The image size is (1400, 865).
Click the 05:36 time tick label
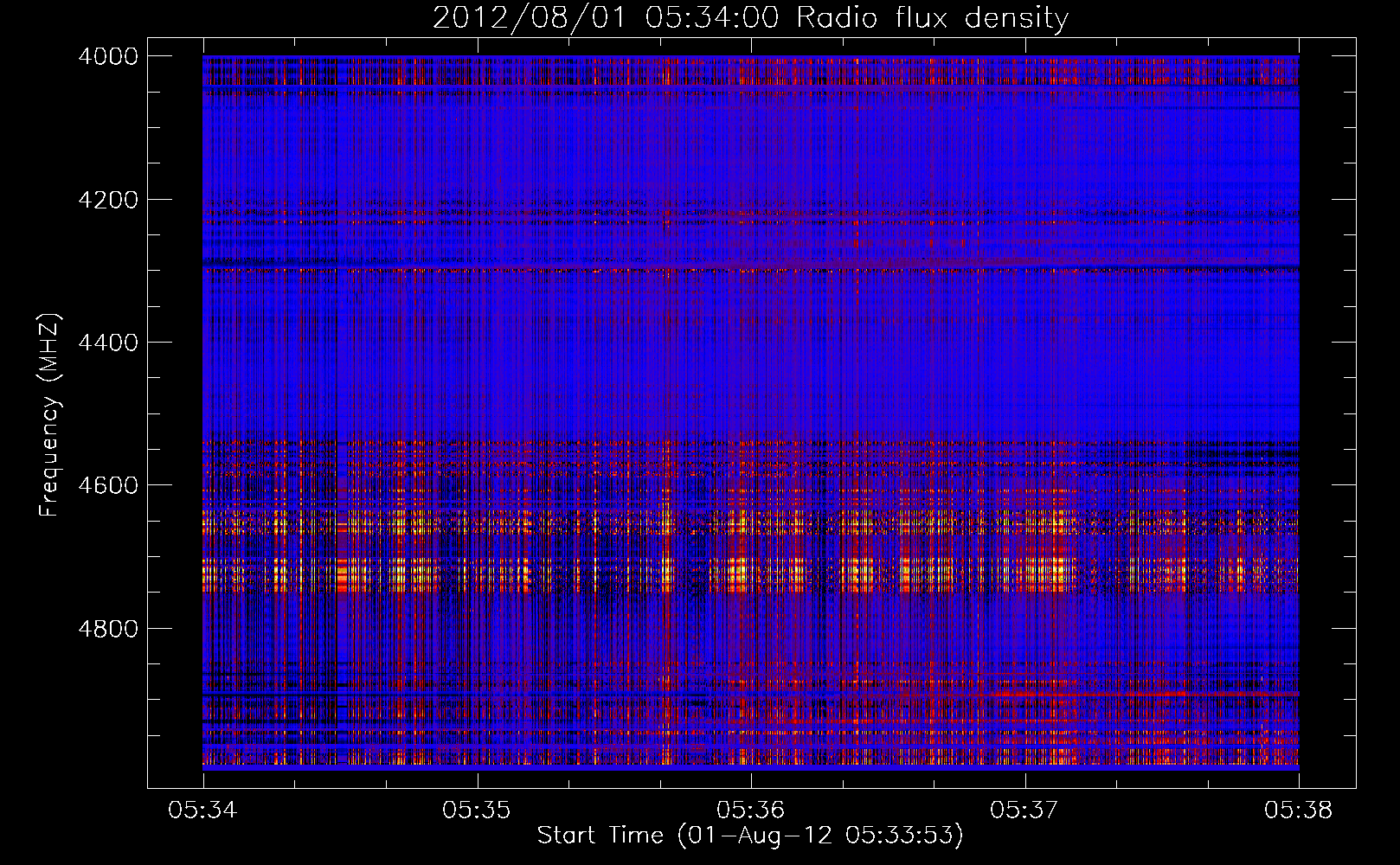click(751, 811)
